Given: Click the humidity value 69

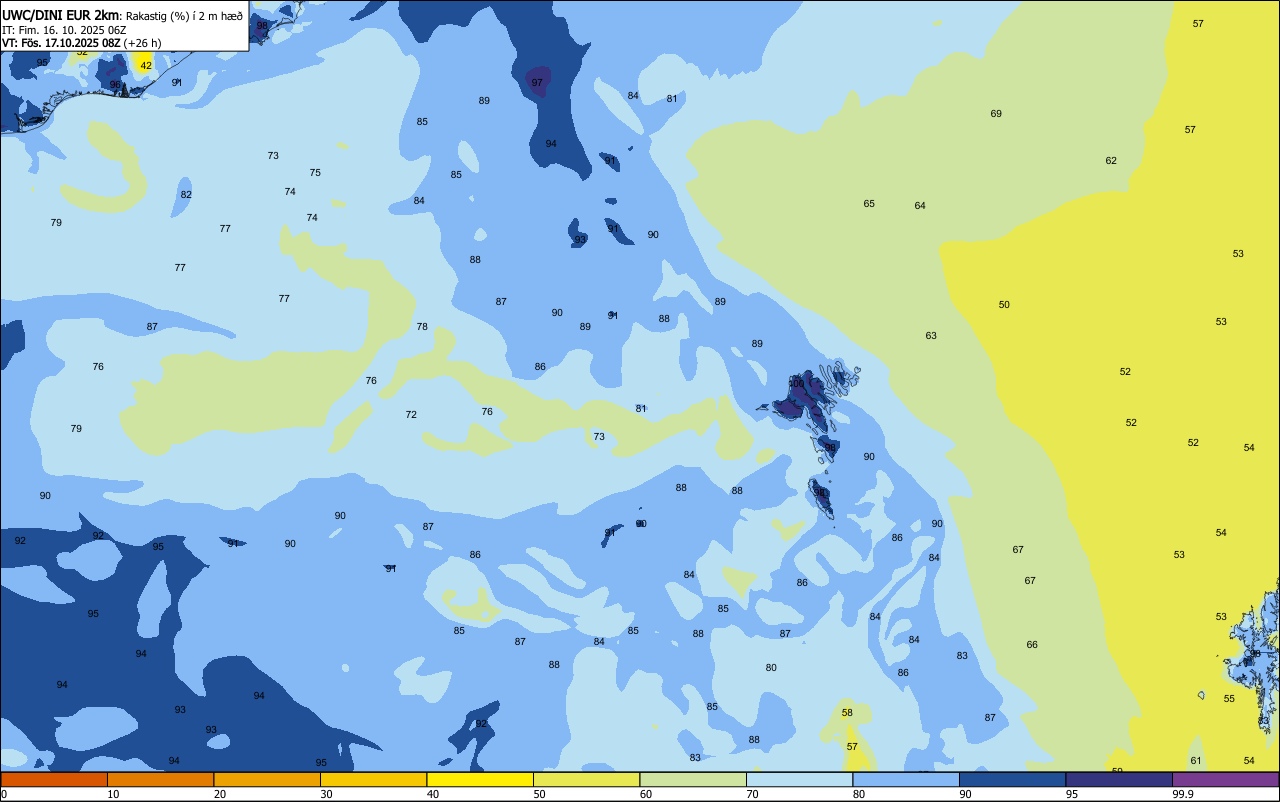Looking at the screenshot, I should 996,114.
